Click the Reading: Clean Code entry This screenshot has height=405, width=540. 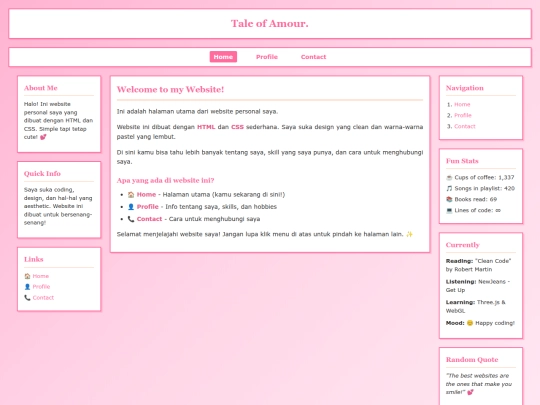pyautogui.click(x=478, y=265)
